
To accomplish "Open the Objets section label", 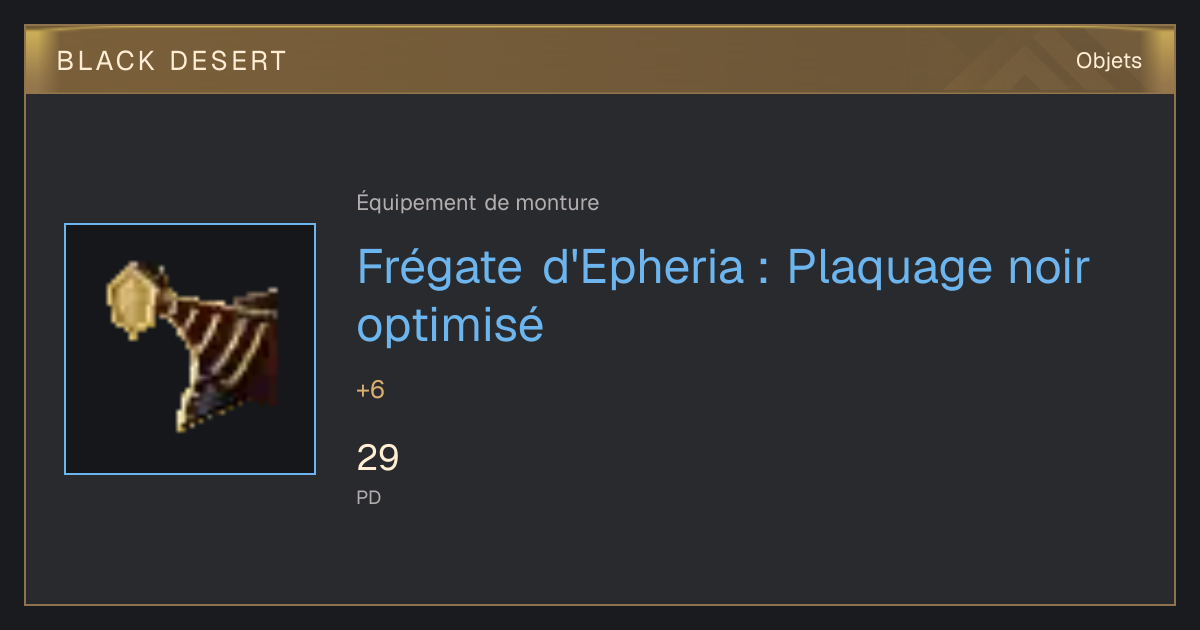I will pyautogui.click(x=1108, y=61).
